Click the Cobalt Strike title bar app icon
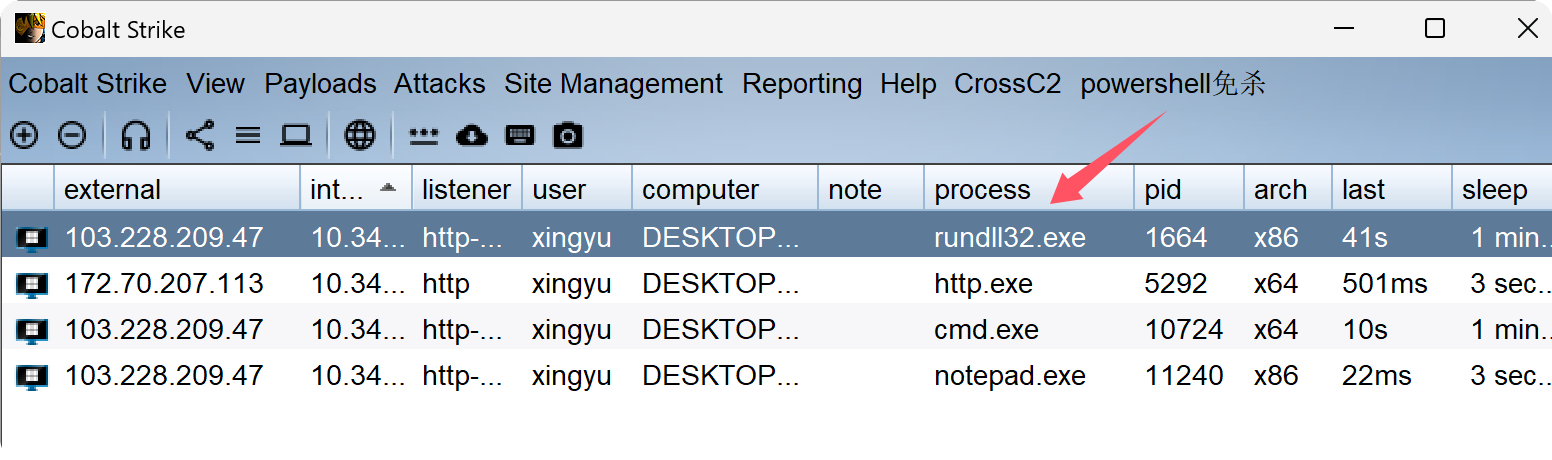 pyautogui.click(x=30, y=29)
